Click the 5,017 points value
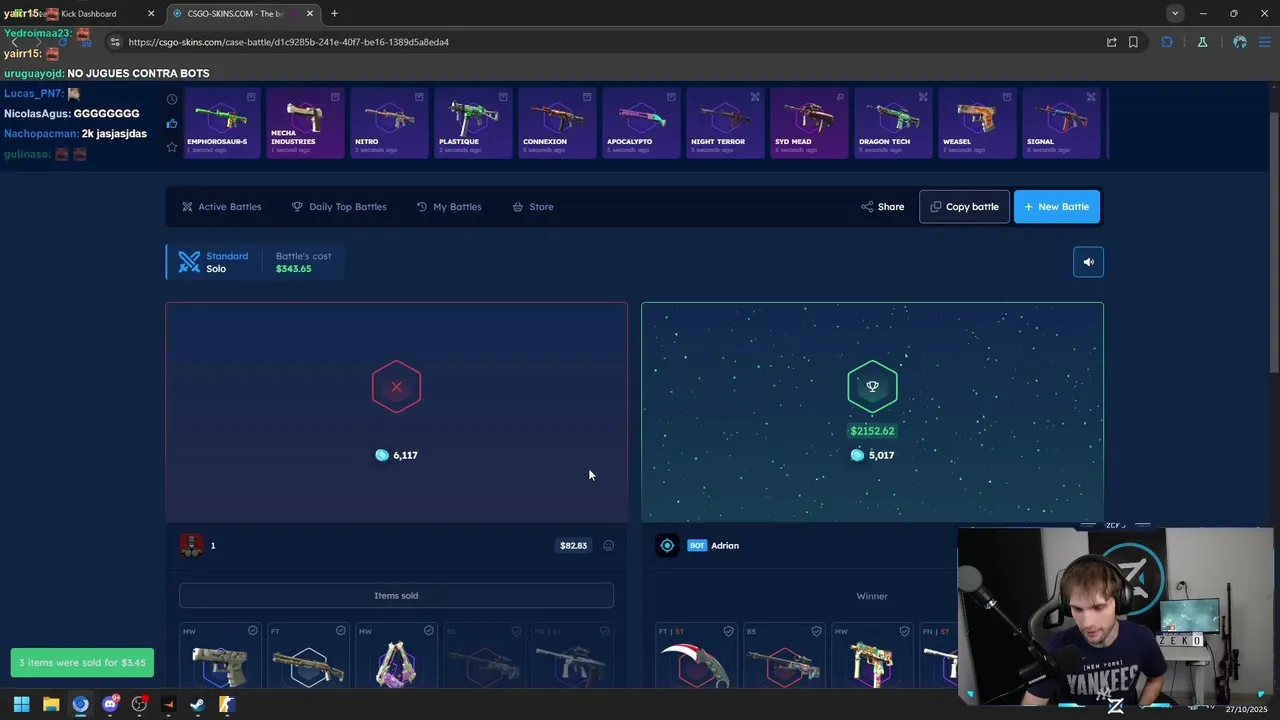Viewport: 1280px width, 720px height. [x=872, y=455]
